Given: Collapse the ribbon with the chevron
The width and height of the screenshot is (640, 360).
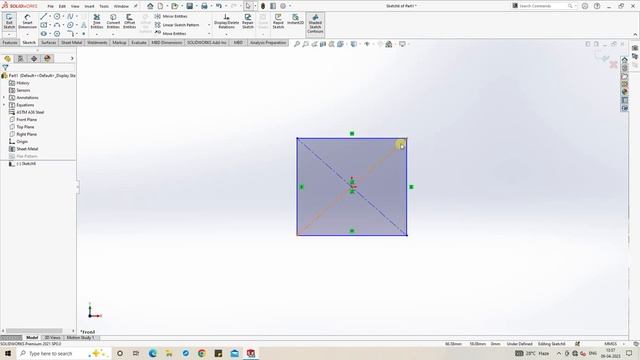Looking at the screenshot, I should (x=635, y=34).
